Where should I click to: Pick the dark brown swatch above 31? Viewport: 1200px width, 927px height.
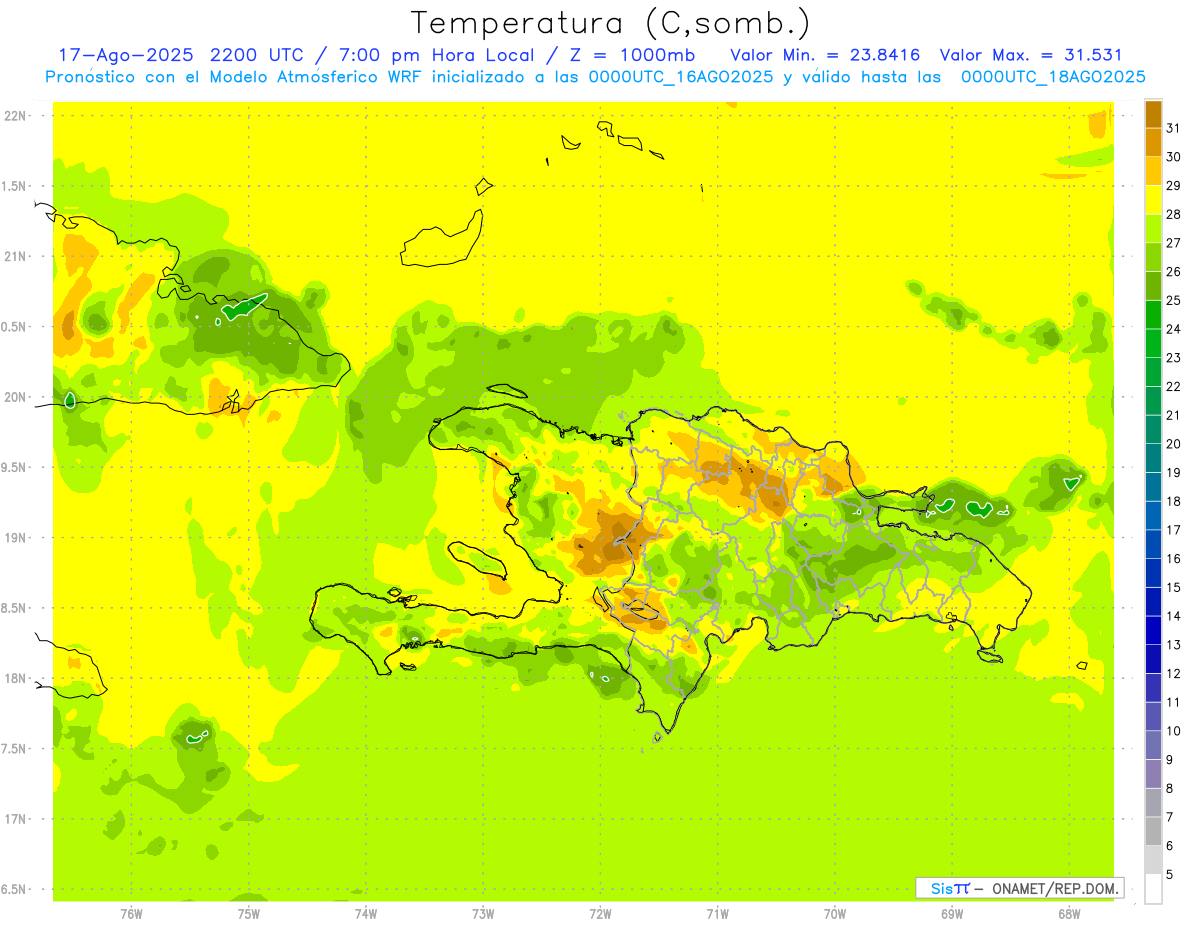(1153, 114)
